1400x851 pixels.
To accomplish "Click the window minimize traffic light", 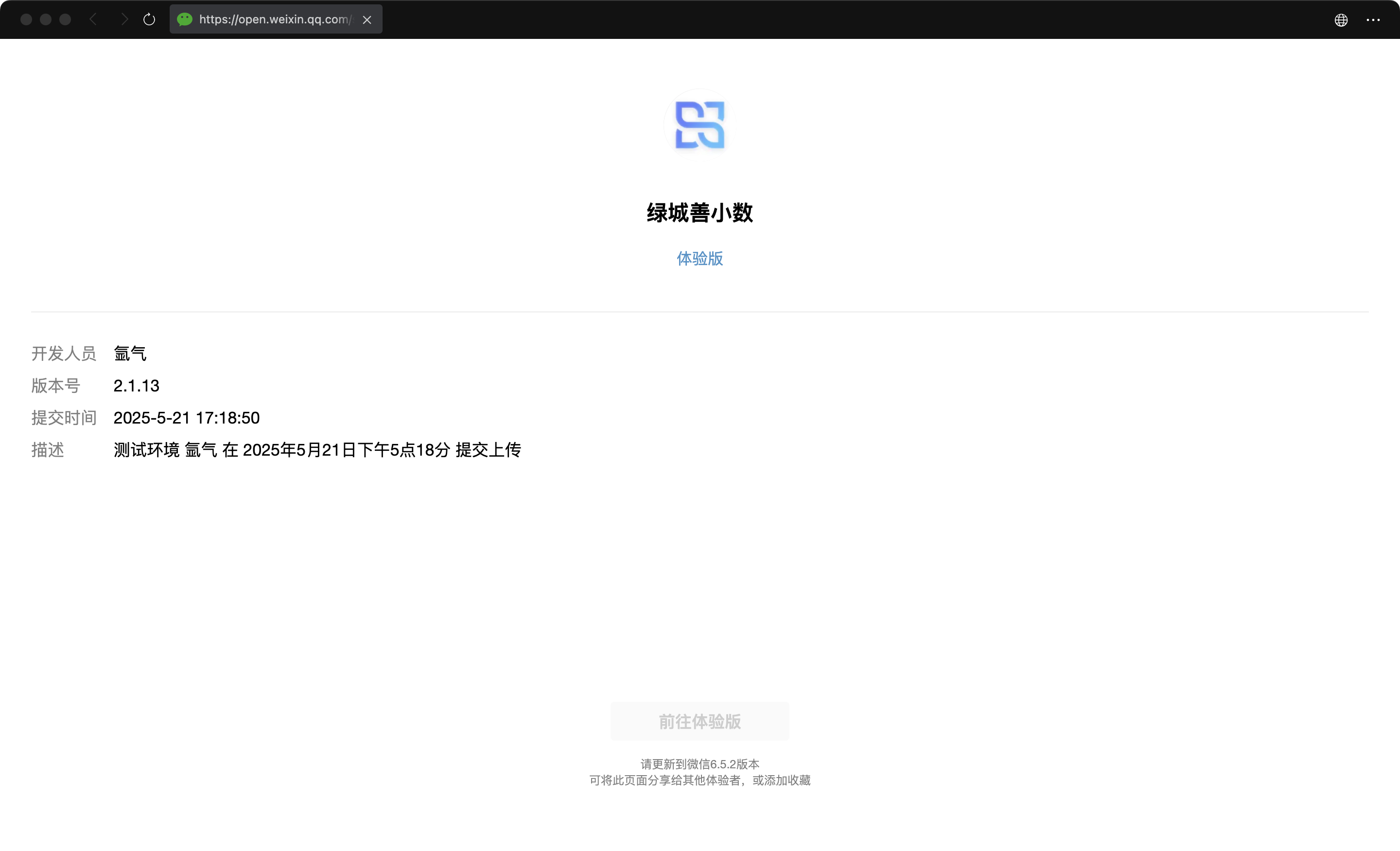I will (x=46, y=19).
